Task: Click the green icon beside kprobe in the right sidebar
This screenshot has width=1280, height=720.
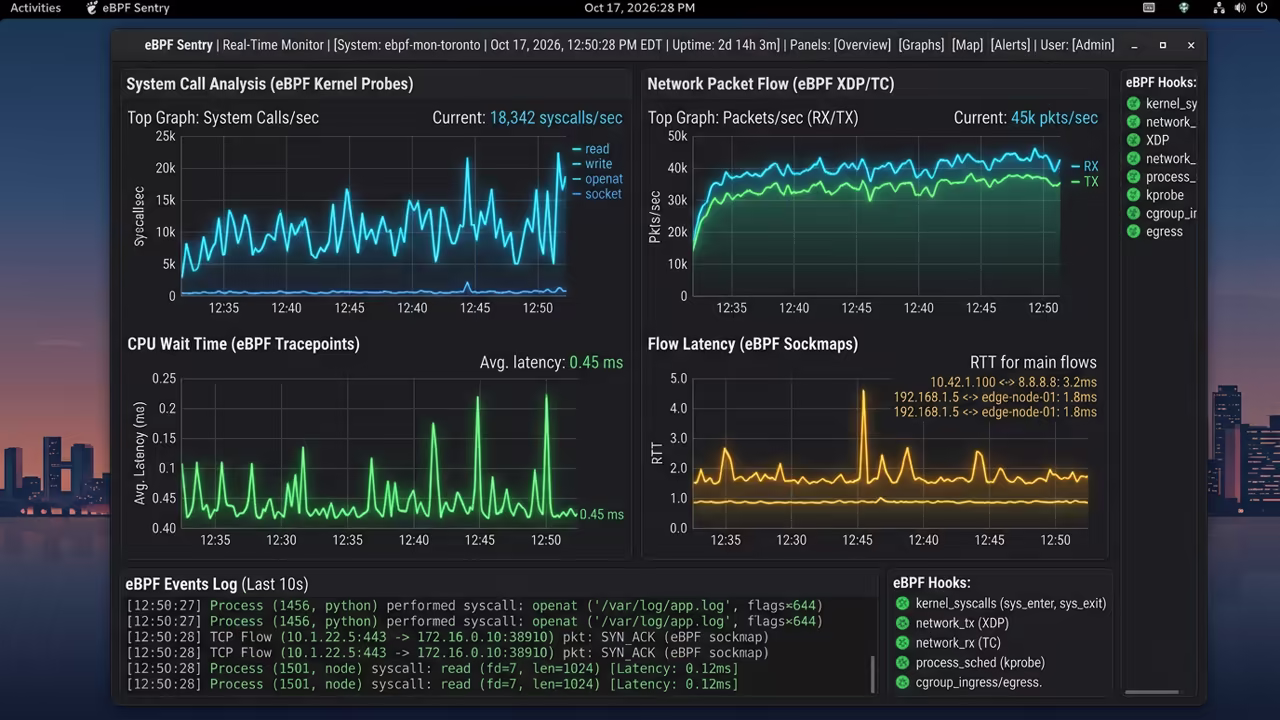Action: tap(1133, 195)
